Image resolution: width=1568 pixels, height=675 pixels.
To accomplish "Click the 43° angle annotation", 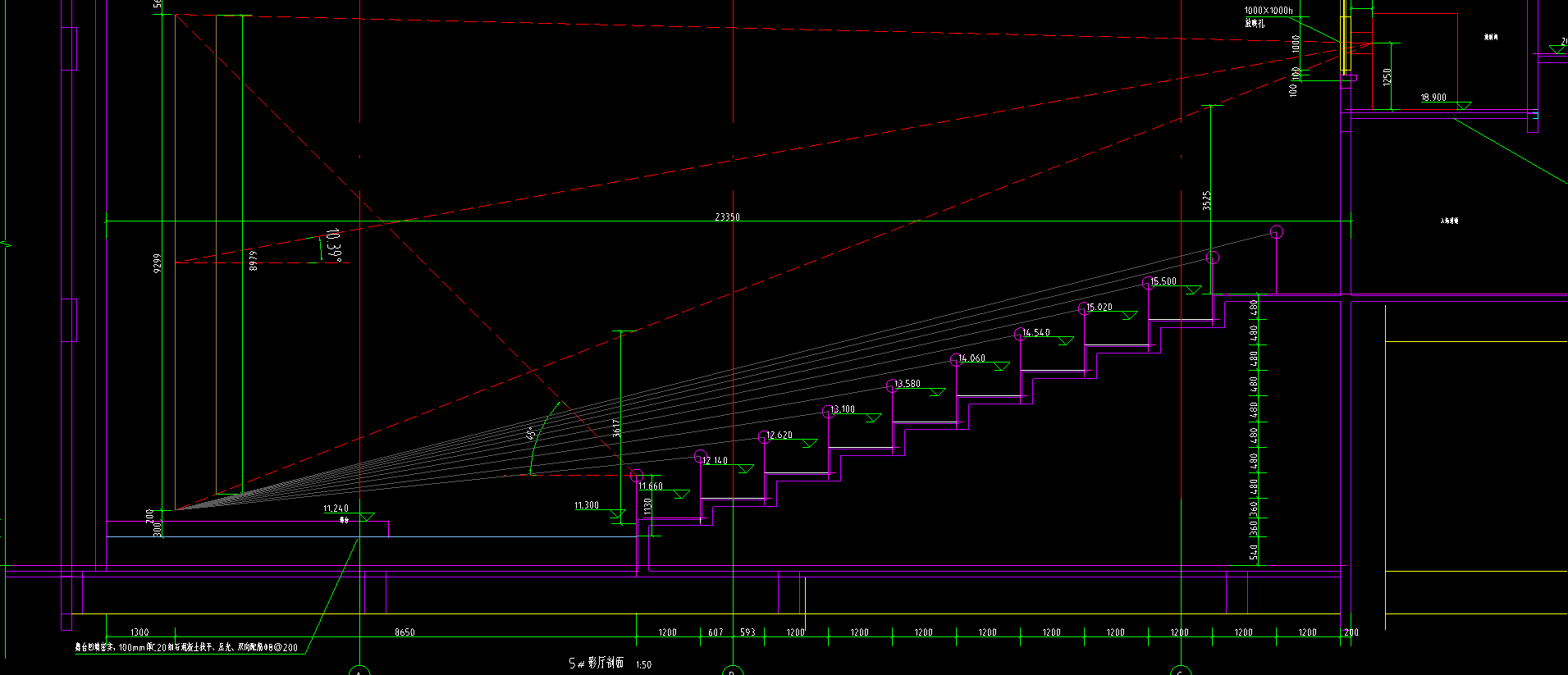I will [531, 433].
